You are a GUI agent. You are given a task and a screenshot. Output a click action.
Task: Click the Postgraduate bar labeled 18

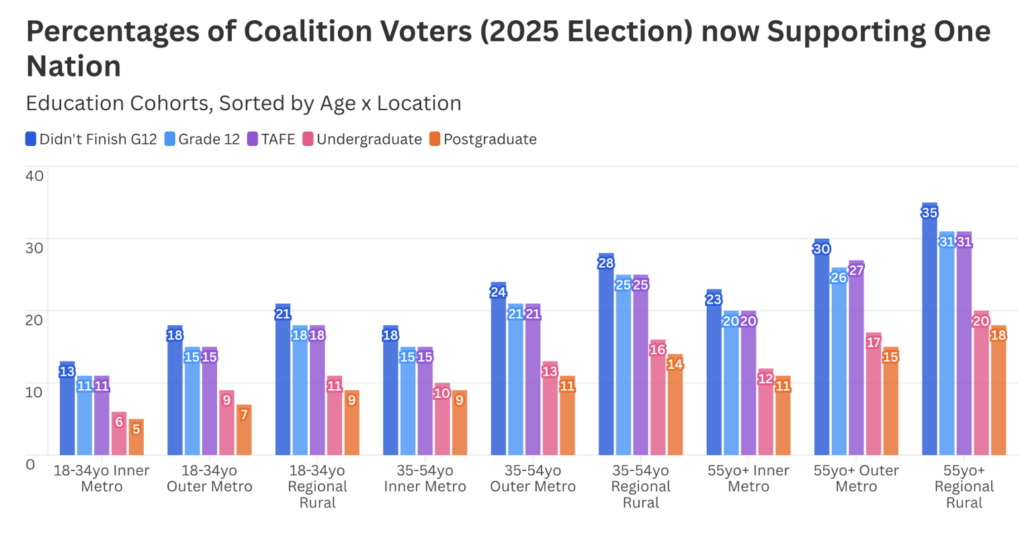click(998, 390)
